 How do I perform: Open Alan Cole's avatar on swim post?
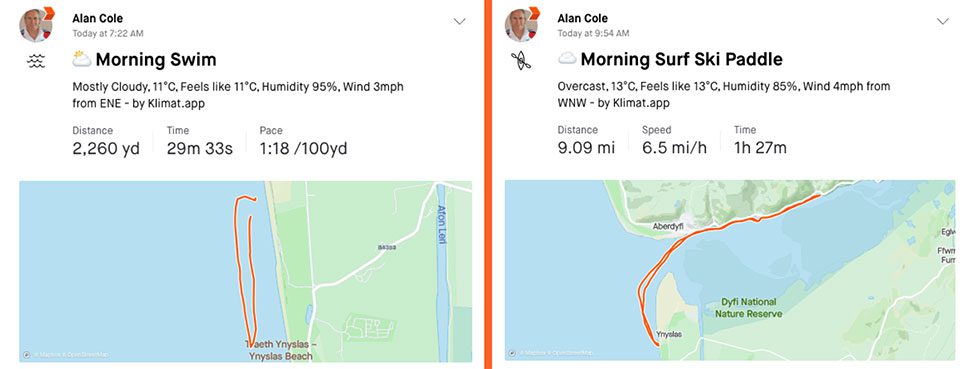coord(35,25)
